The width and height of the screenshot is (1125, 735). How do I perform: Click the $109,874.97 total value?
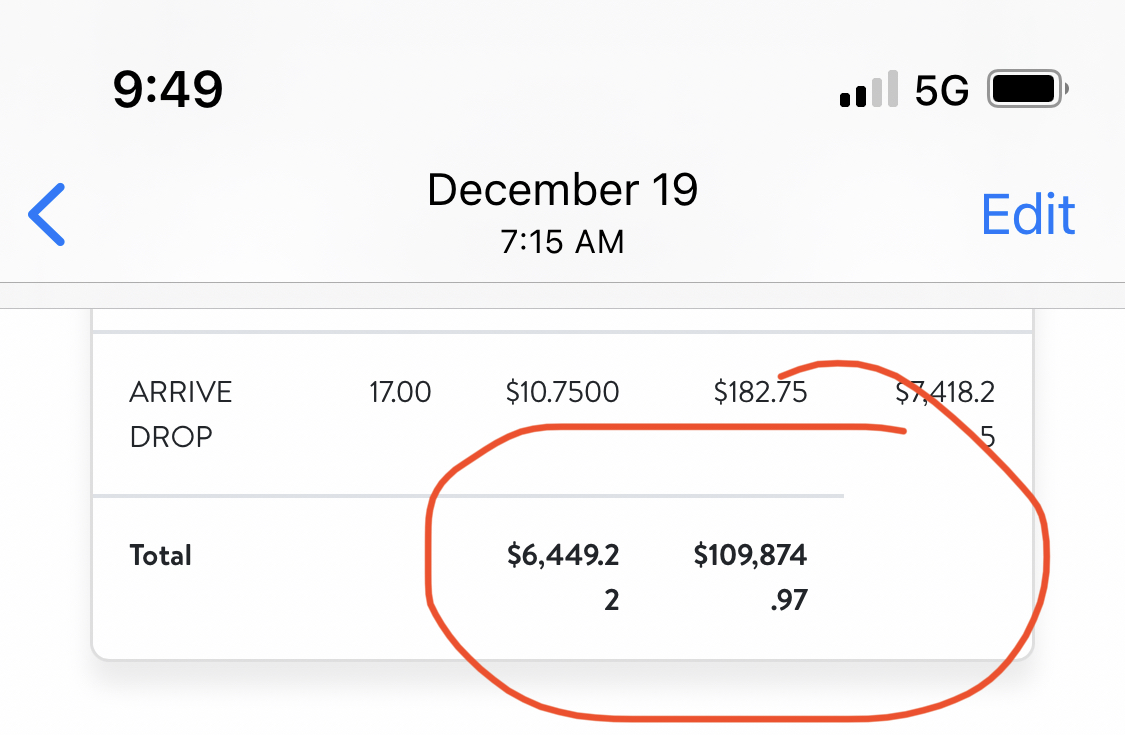pos(750,577)
